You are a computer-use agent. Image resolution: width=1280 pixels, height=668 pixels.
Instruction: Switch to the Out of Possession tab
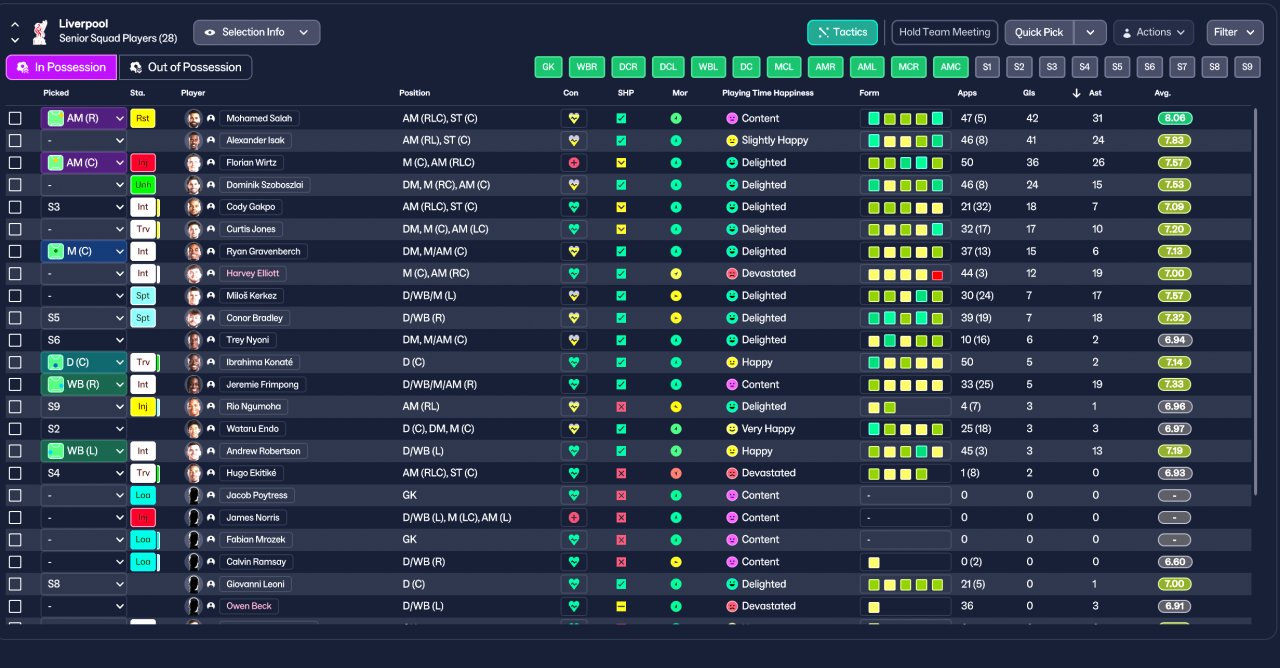tap(185, 67)
